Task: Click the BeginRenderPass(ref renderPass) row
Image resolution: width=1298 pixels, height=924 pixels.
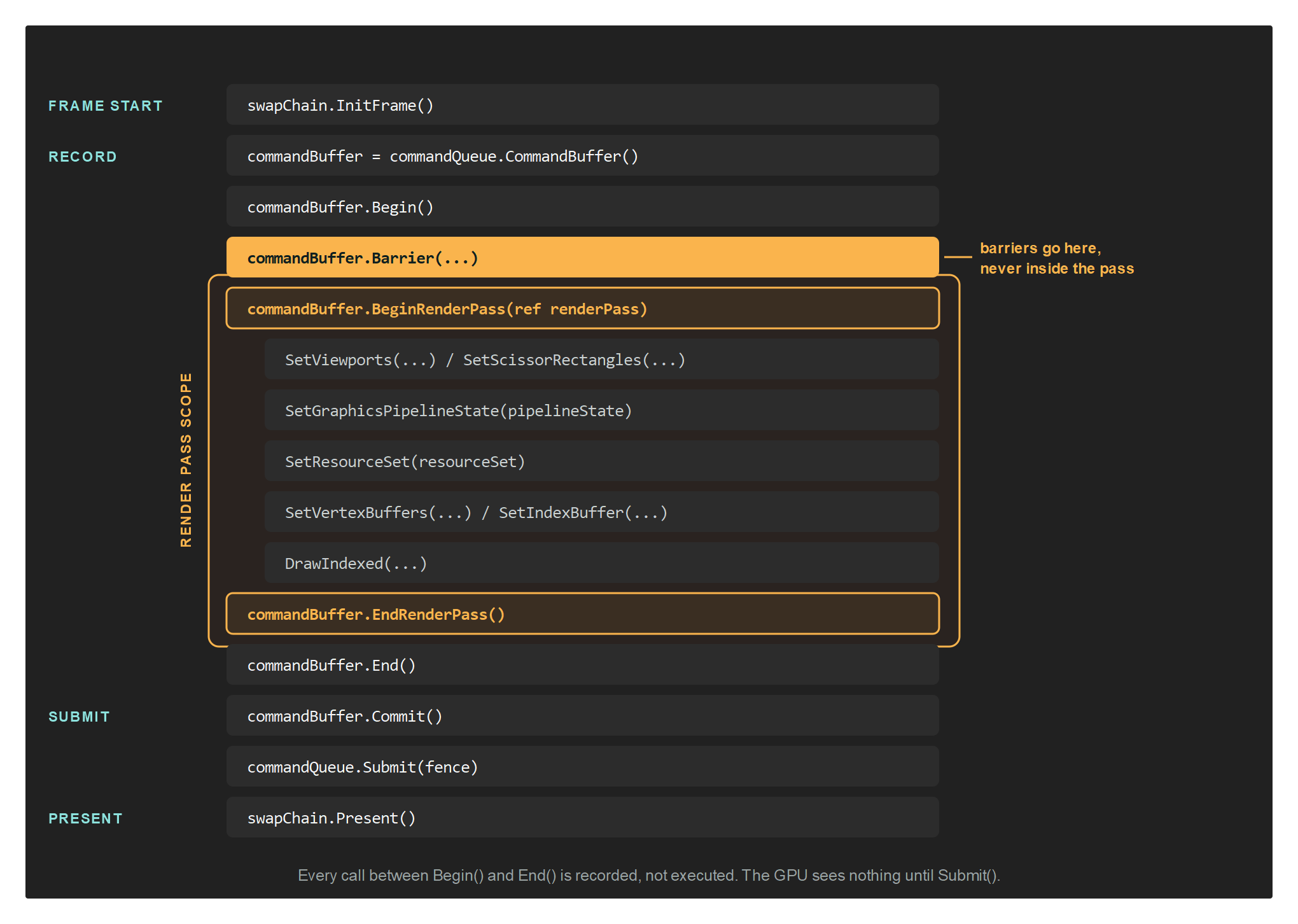Action: click(x=582, y=308)
